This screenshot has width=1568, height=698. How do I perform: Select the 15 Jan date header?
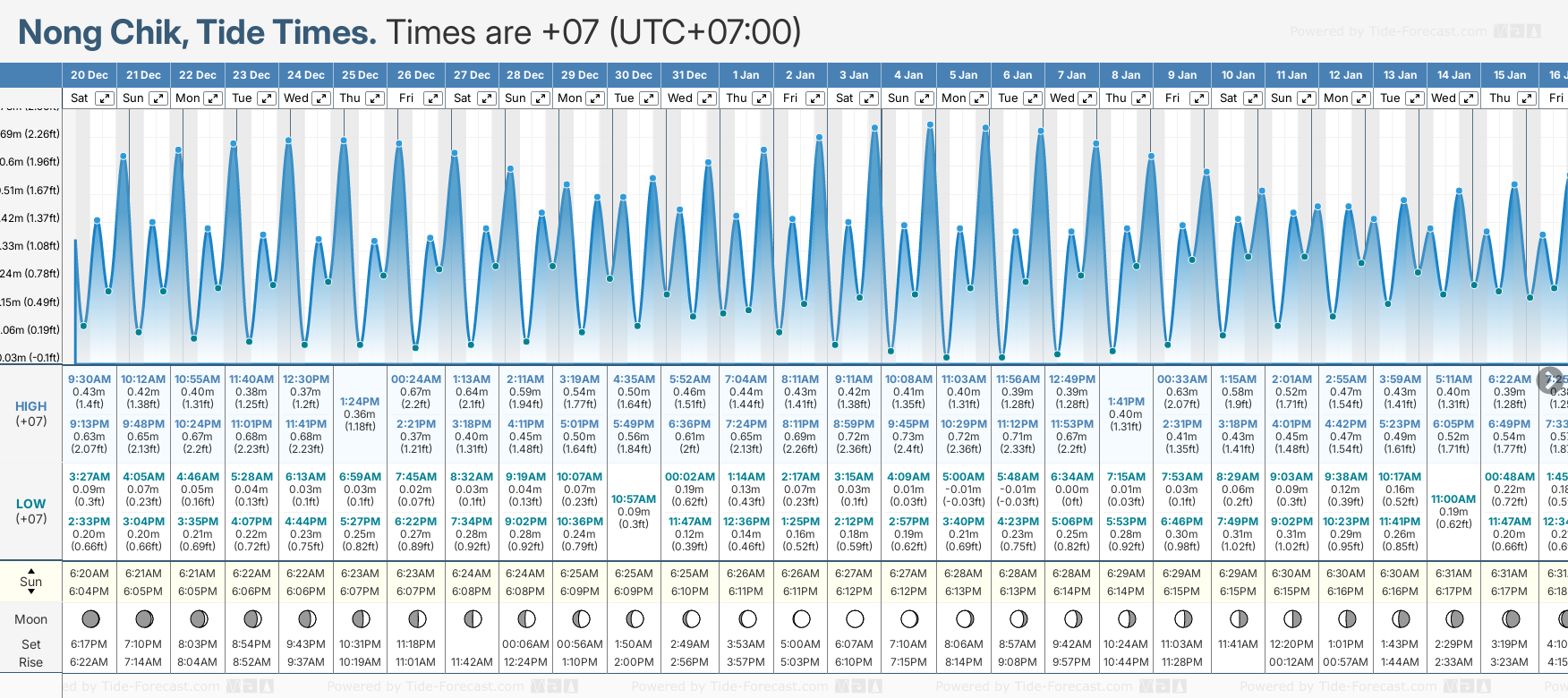point(1510,75)
